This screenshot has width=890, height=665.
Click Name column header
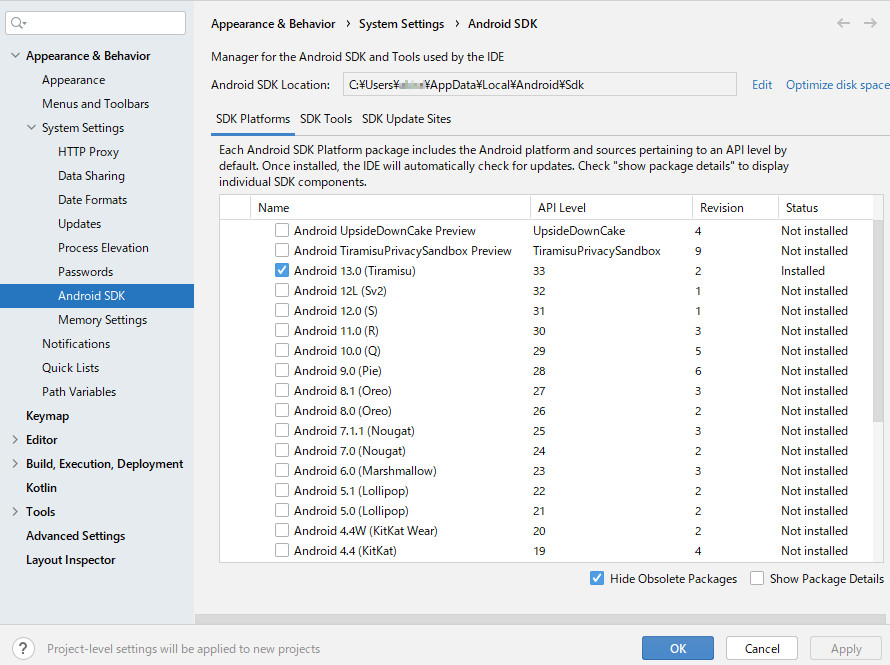(x=390, y=208)
